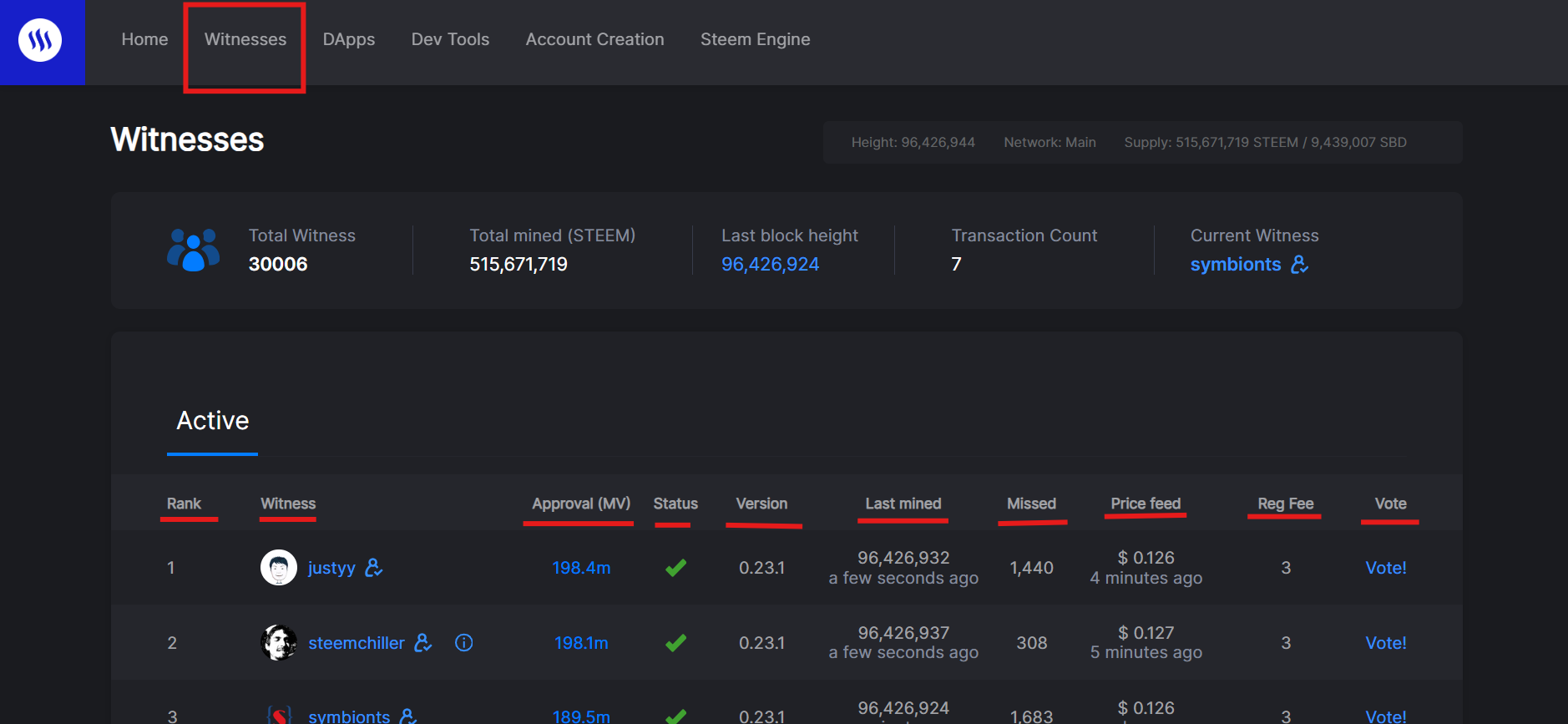The height and width of the screenshot is (724, 1568).
Task: Click steemchiller's missed count 308
Action: click(x=1031, y=643)
